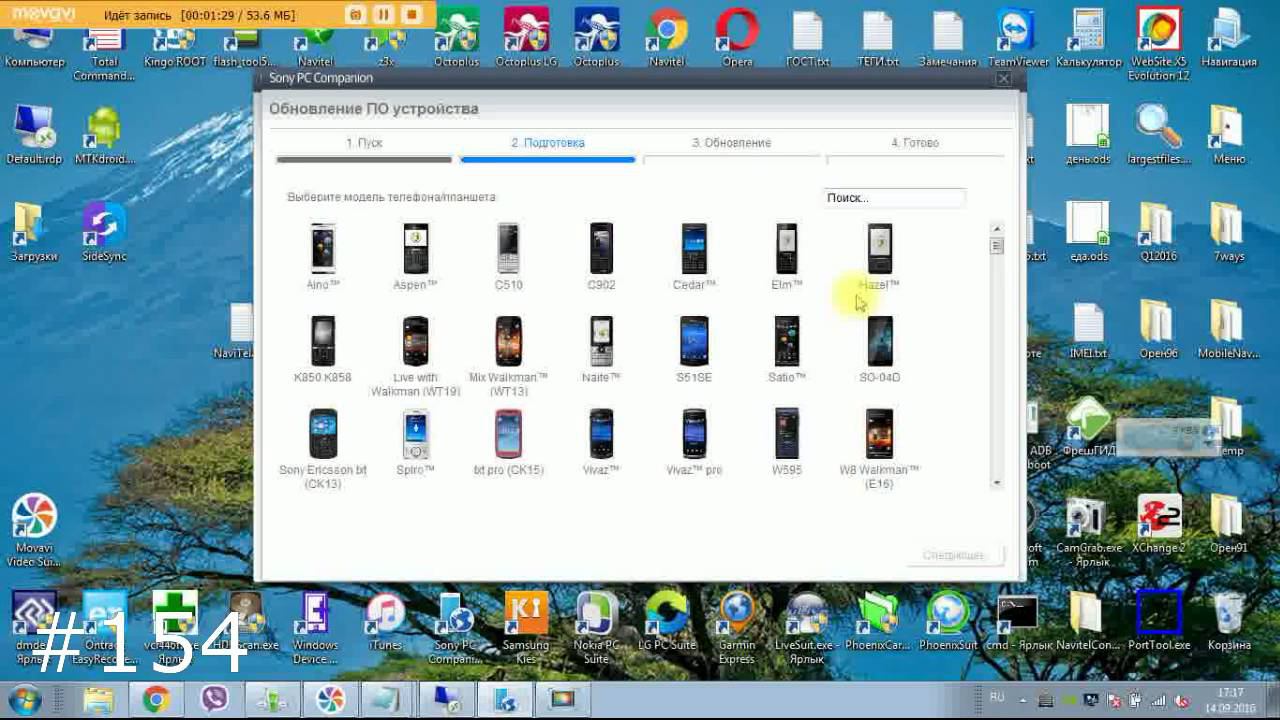Pick the Satio phone model
1280x720 pixels.
coord(787,349)
